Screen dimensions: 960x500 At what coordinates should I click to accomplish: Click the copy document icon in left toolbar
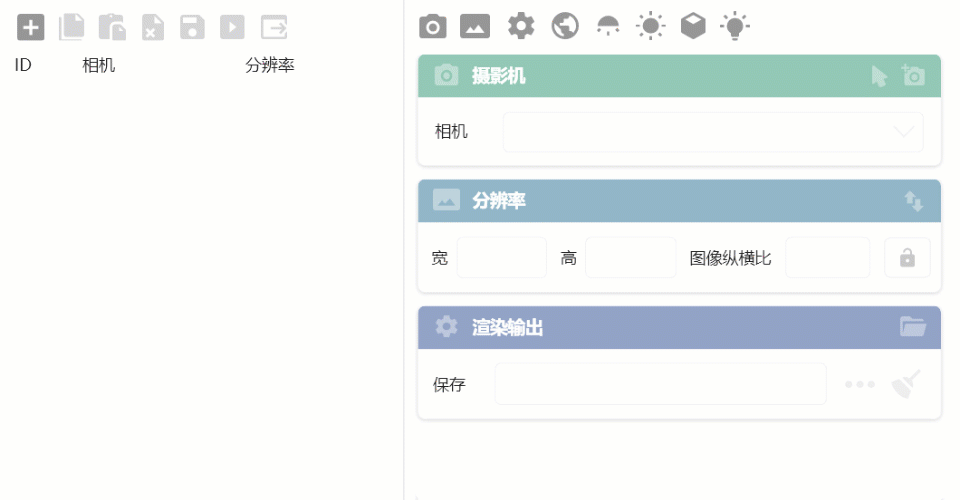click(72, 28)
